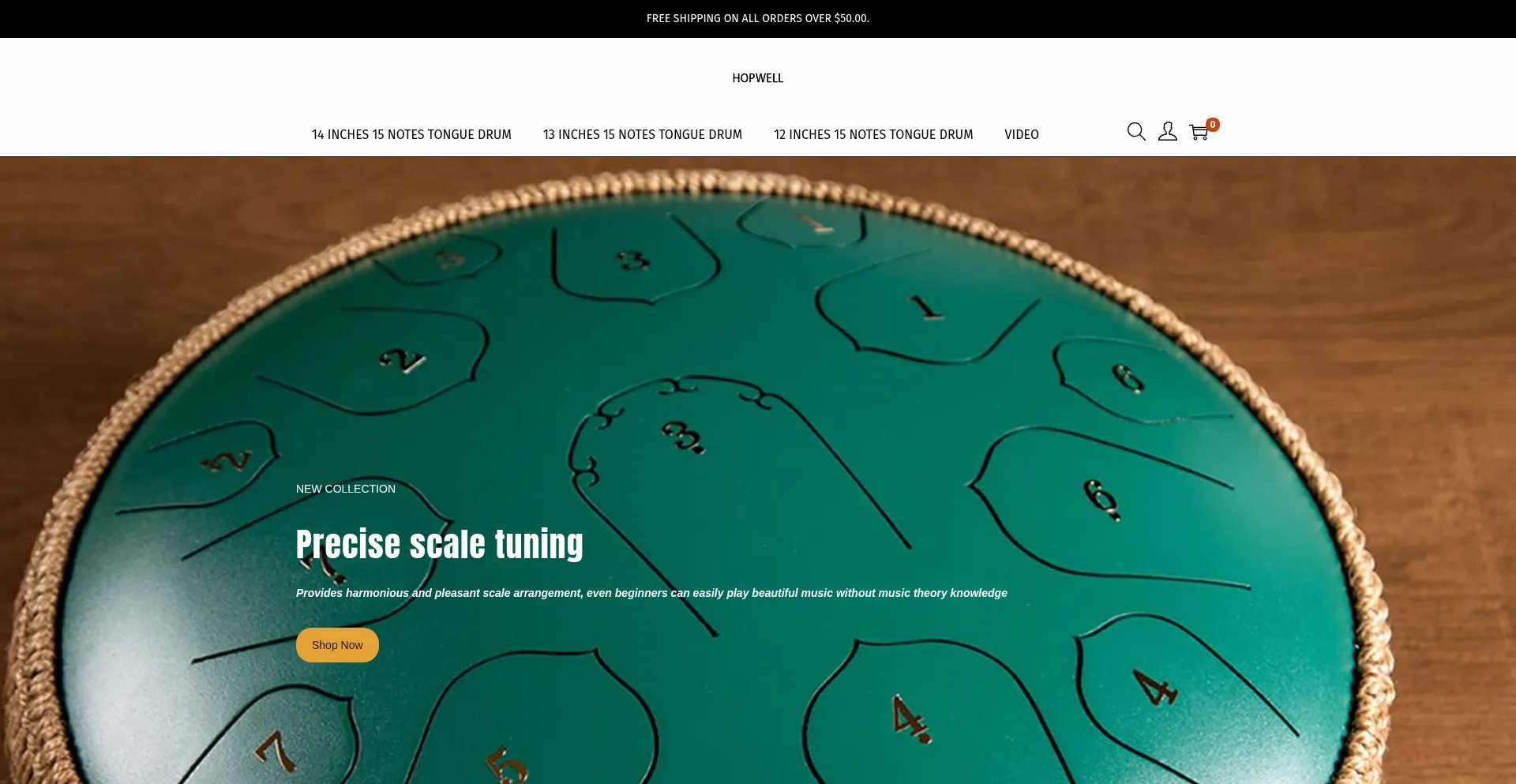Click the beginner-friendly tagline text

click(651, 593)
